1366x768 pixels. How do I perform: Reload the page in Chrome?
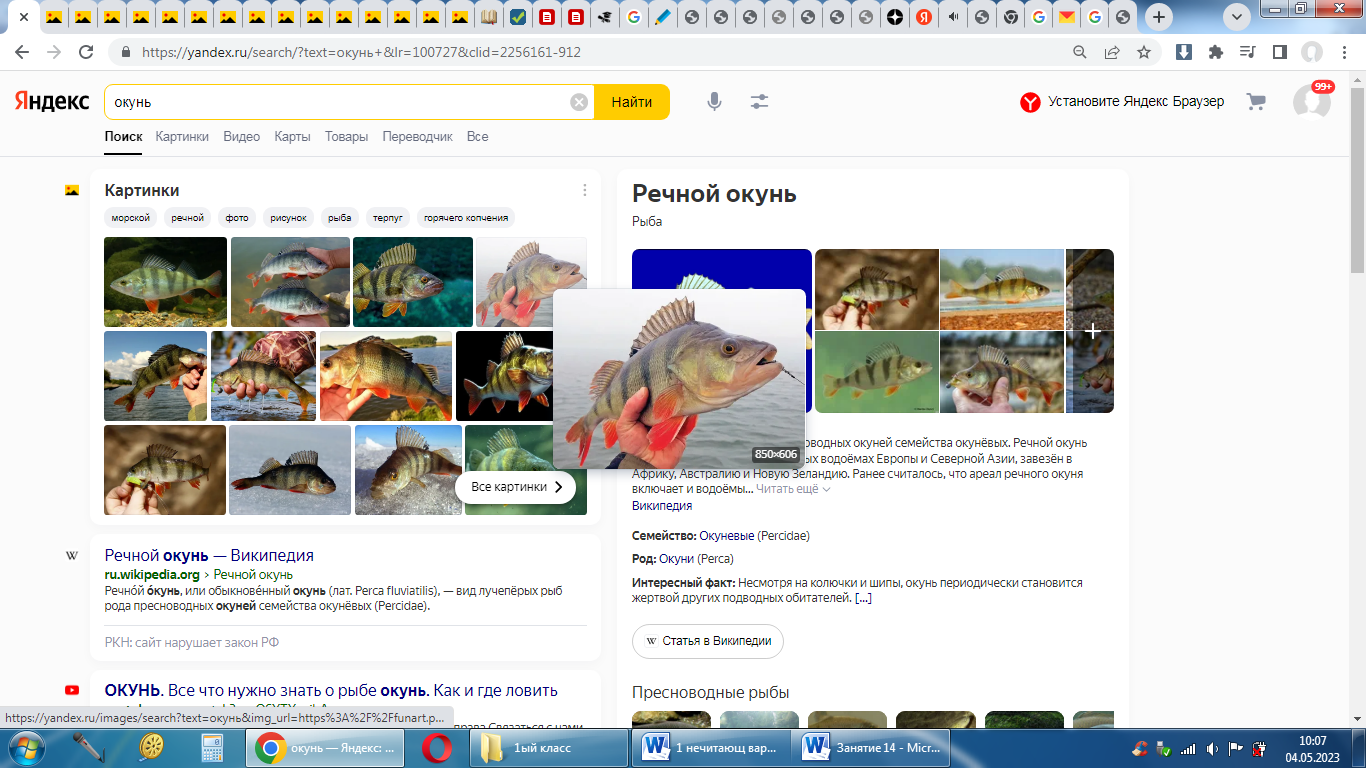(86, 52)
